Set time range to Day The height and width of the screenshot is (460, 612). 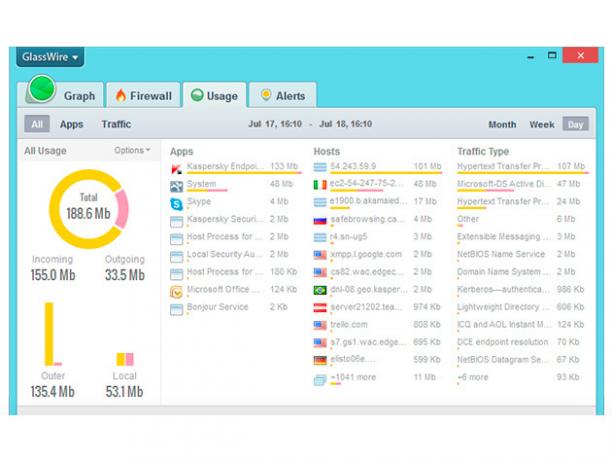point(575,124)
